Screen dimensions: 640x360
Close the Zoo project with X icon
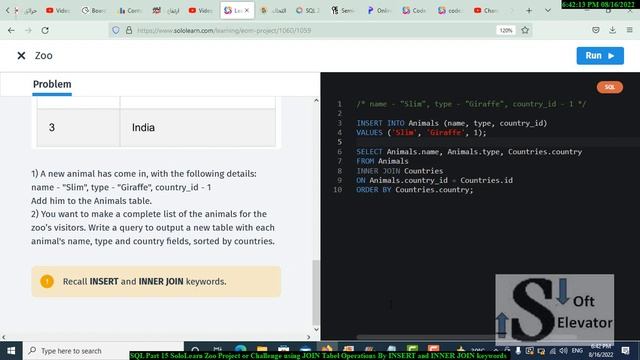click(21, 56)
